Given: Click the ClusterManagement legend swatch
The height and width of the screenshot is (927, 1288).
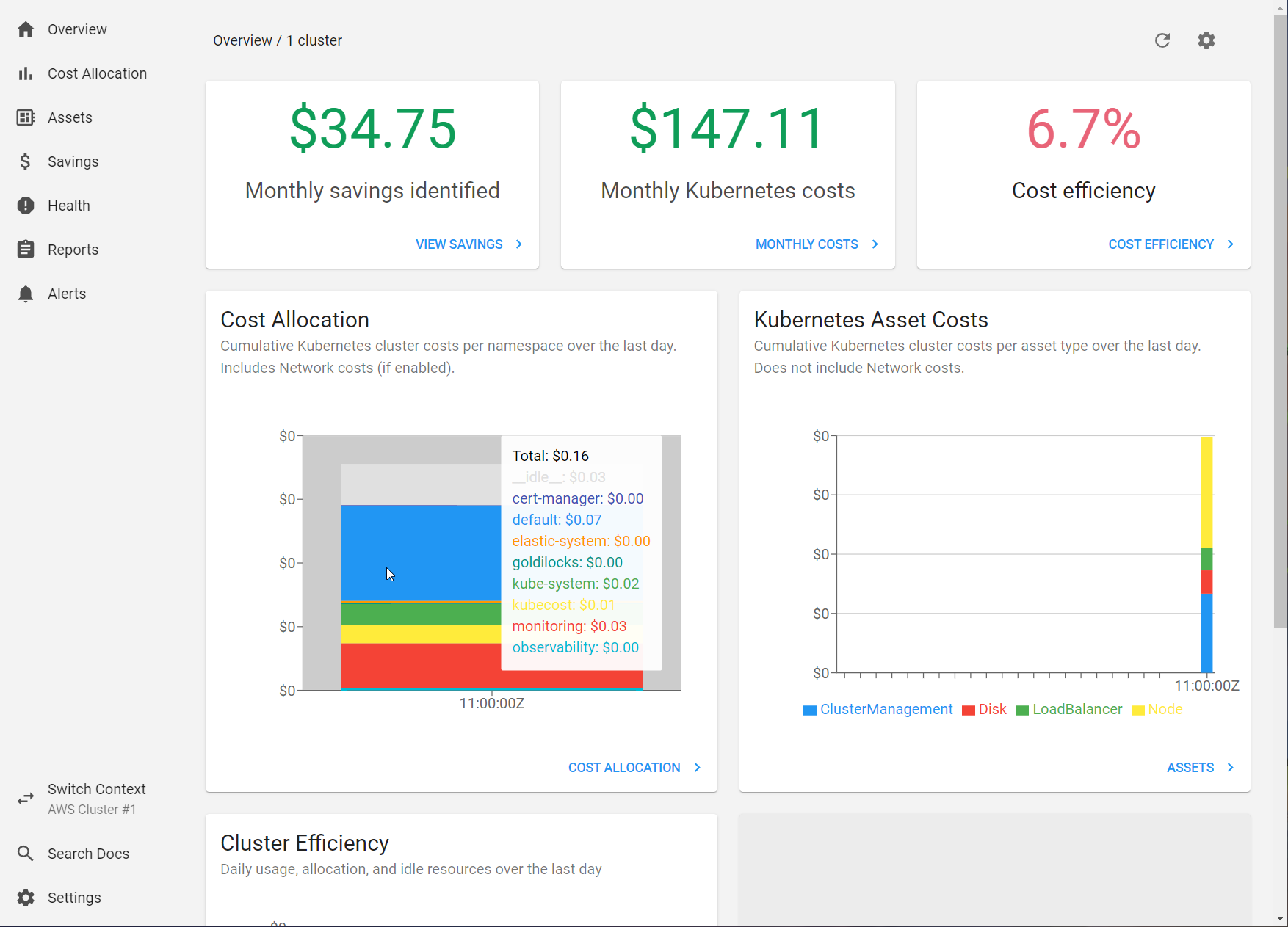Looking at the screenshot, I should coord(810,710).
